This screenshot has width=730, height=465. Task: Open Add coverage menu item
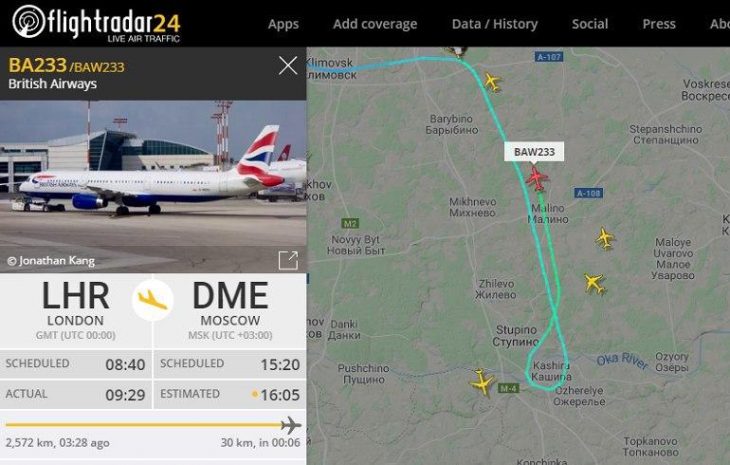[375, 24]
